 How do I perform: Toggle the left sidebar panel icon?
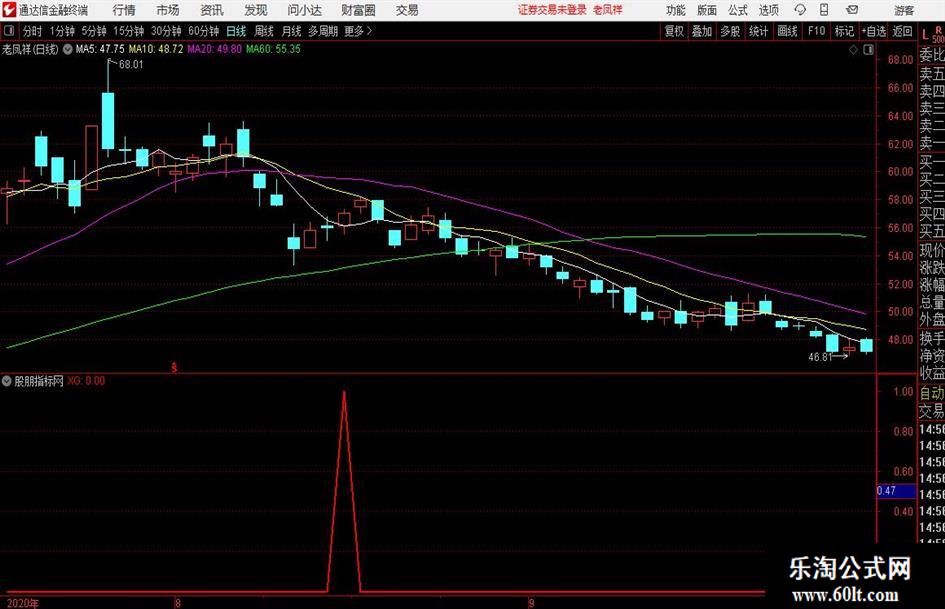(8, 31)
